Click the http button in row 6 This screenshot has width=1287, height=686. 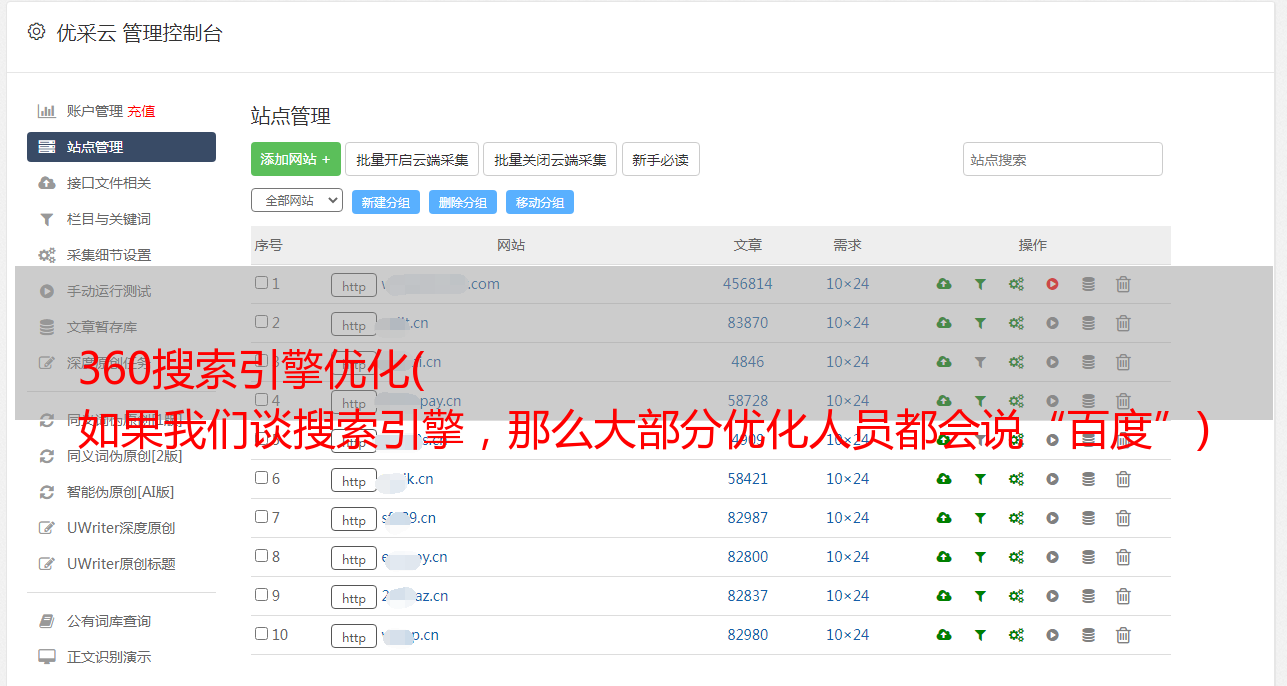pos(354,481)
